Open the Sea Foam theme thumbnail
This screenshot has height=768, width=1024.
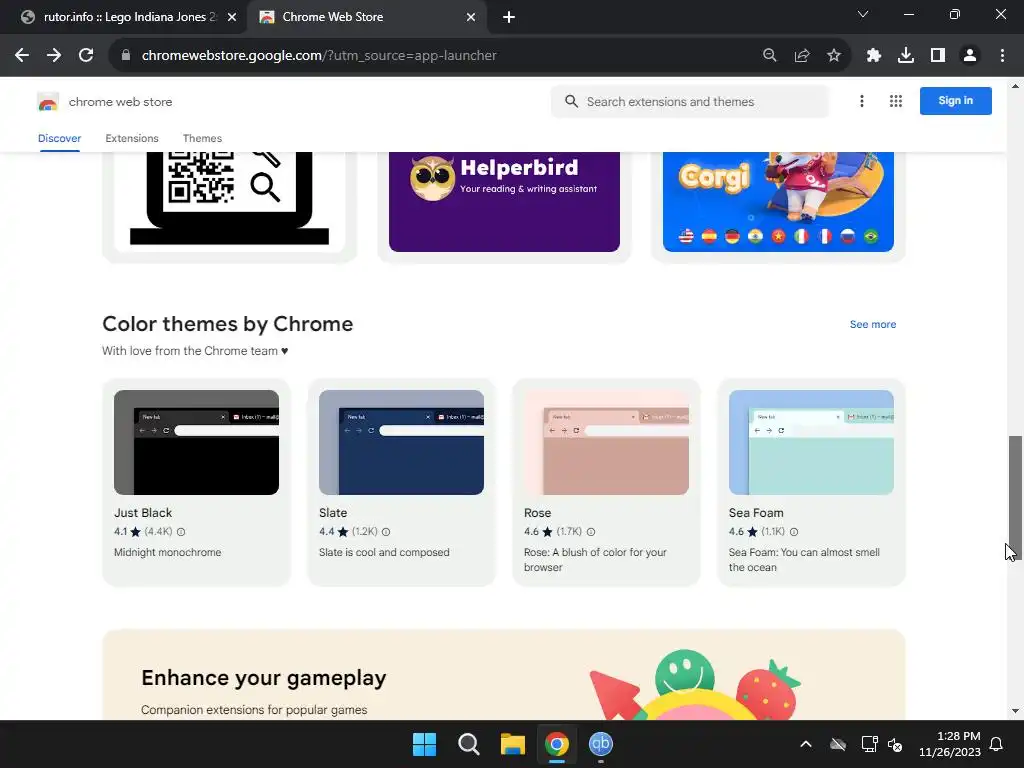(812, 442)
